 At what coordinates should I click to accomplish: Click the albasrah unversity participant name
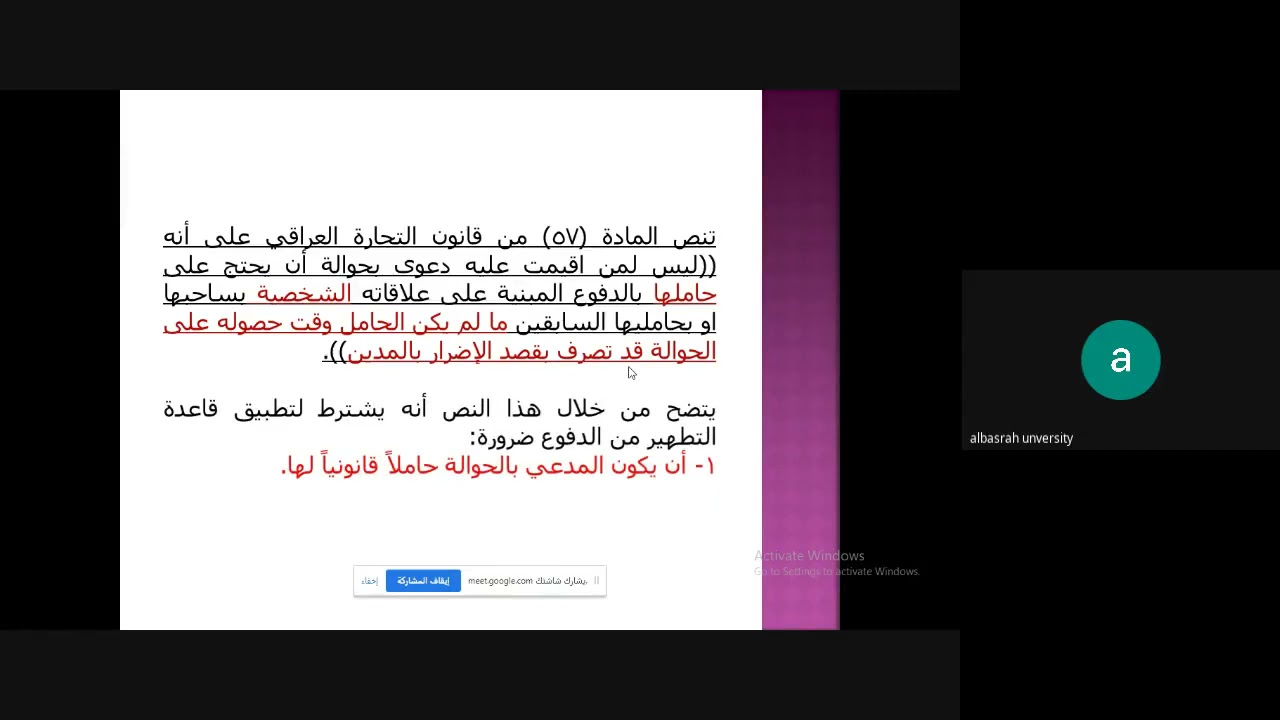point(1021,438)
